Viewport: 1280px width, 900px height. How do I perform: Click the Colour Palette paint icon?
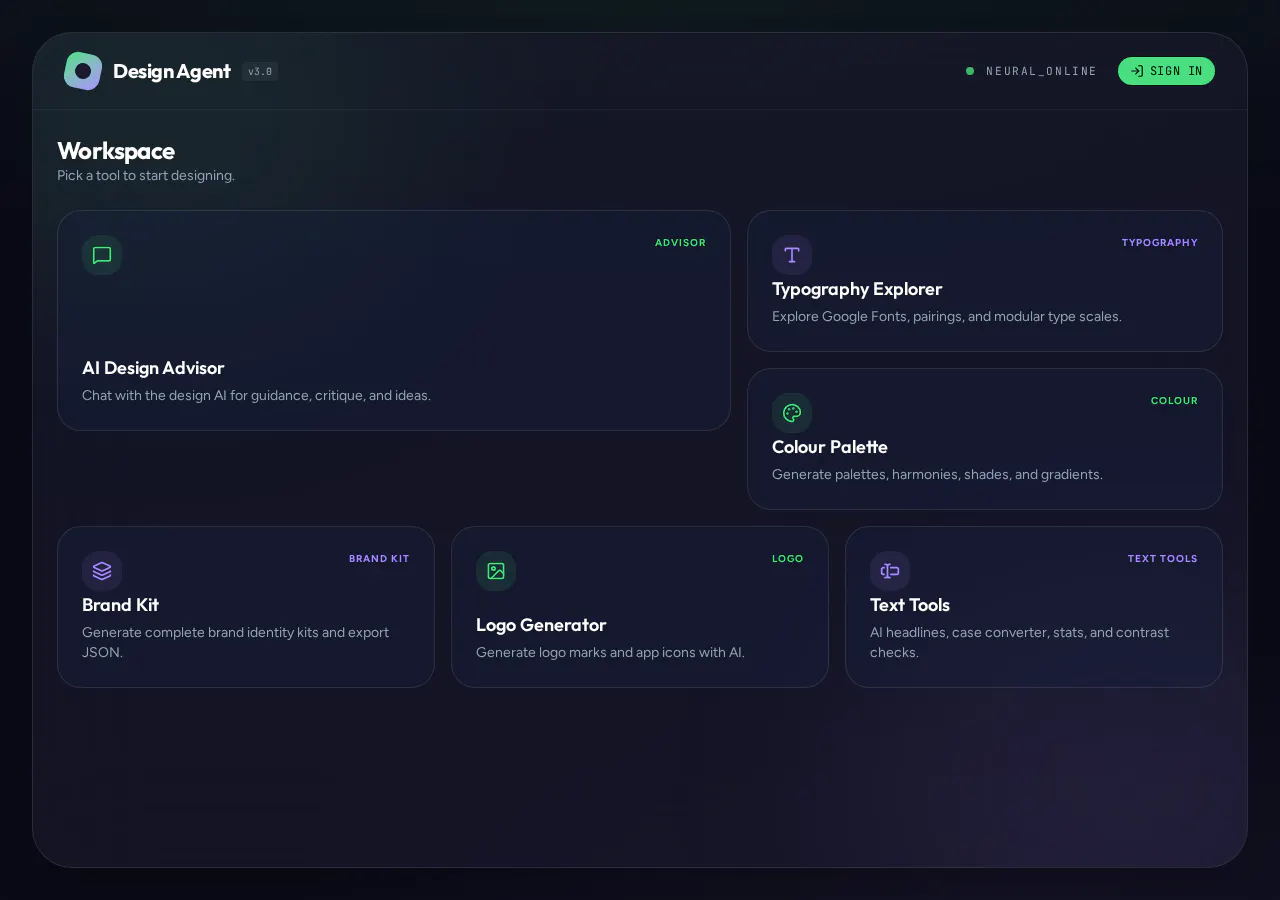pos(792,413)
